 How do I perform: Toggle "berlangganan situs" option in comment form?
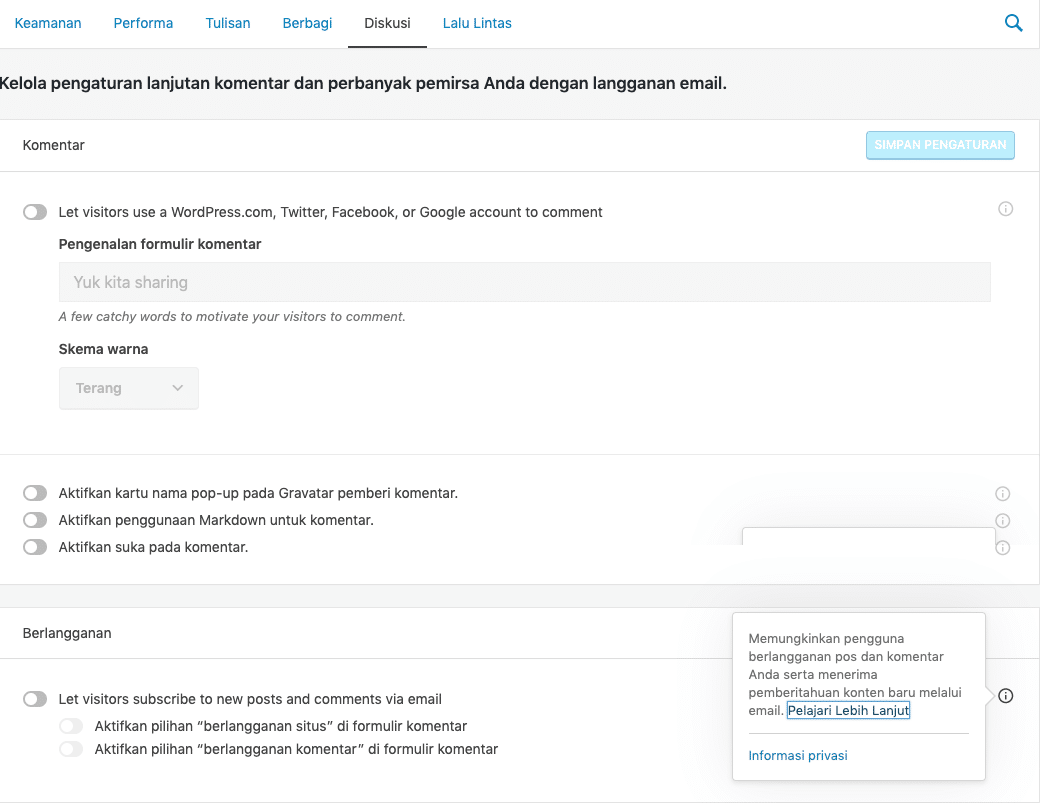[x=71, y=726]
